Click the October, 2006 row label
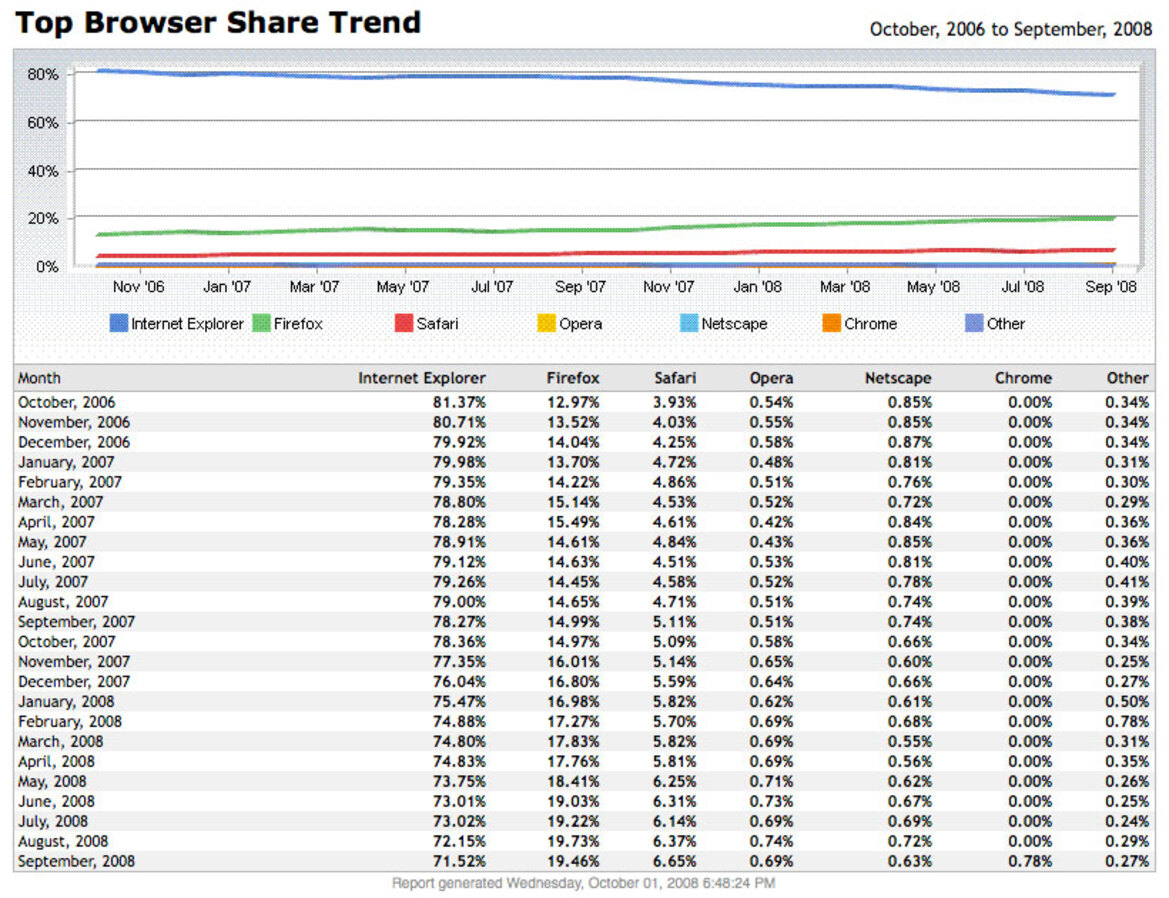Viewport: 1169px width, 898px height. tap(66, 402)
